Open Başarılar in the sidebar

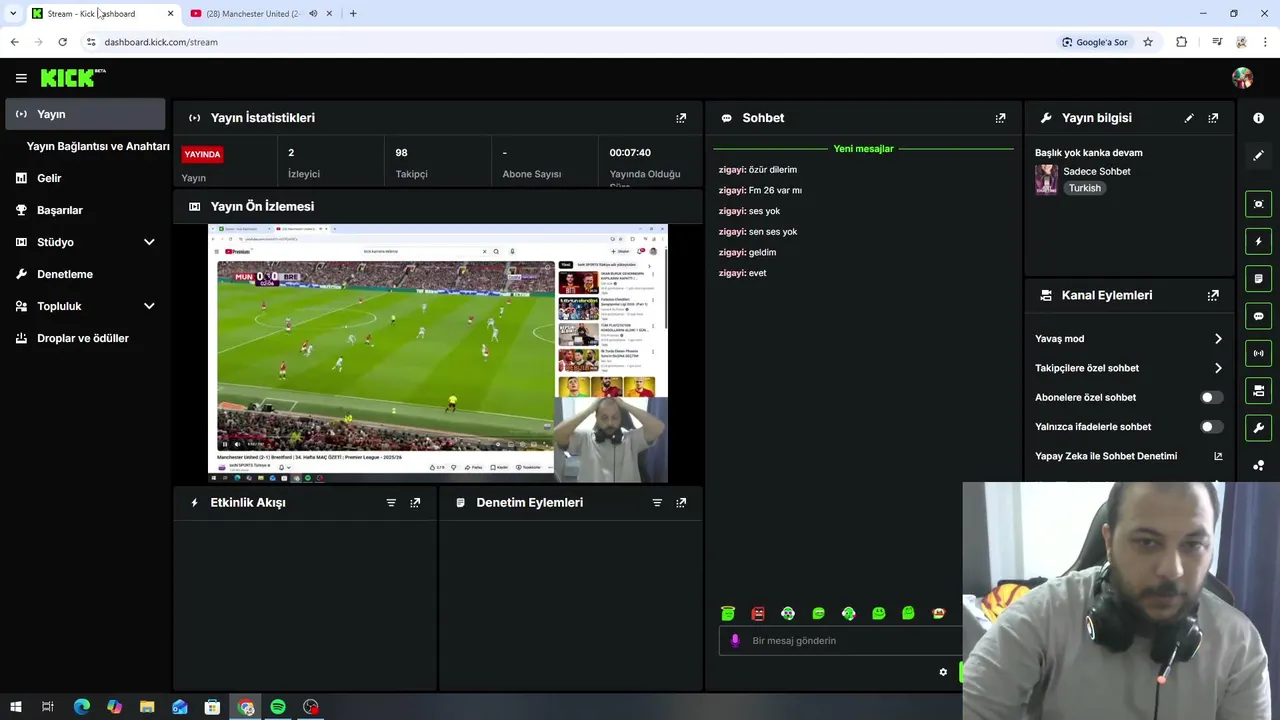[85, 210]
